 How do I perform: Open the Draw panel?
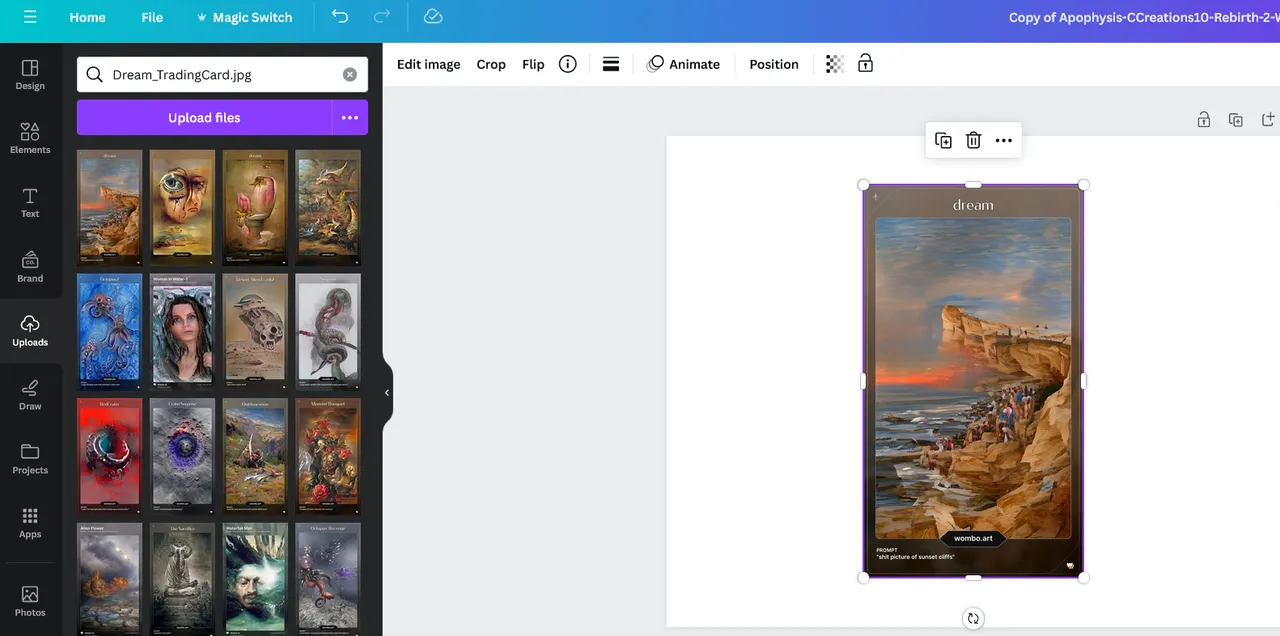coord(30,395)
